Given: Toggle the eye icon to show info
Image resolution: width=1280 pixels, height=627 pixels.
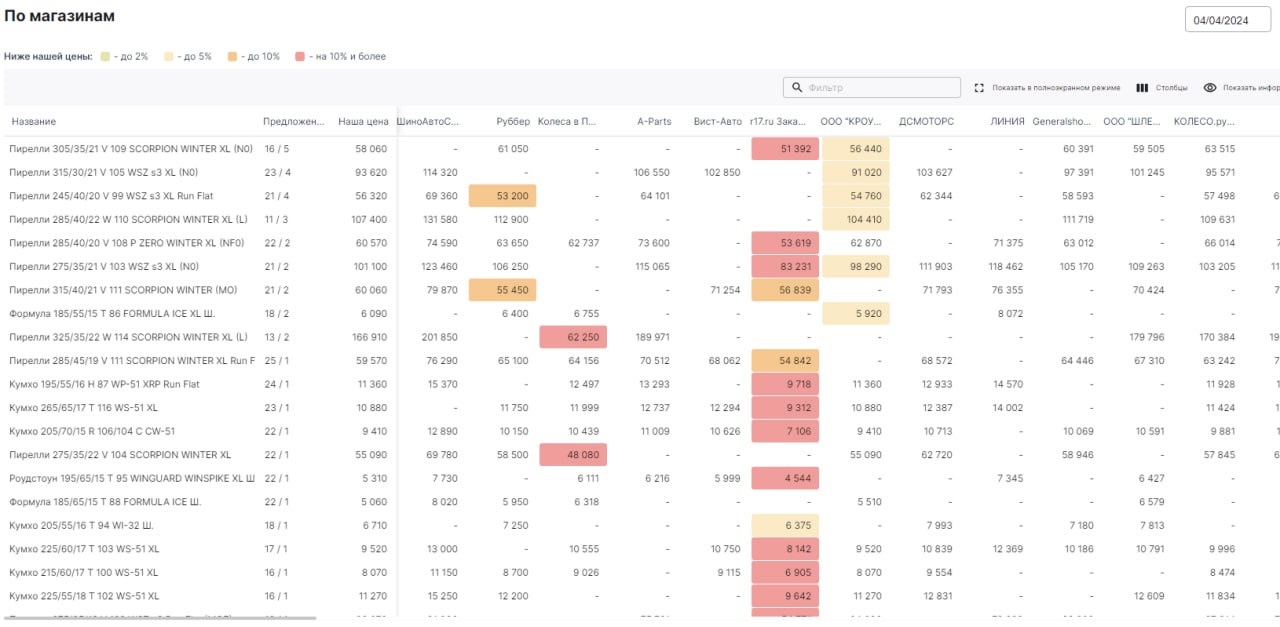Looking at the screenshot, I should pyautogui.click(x=1210, y=88).
